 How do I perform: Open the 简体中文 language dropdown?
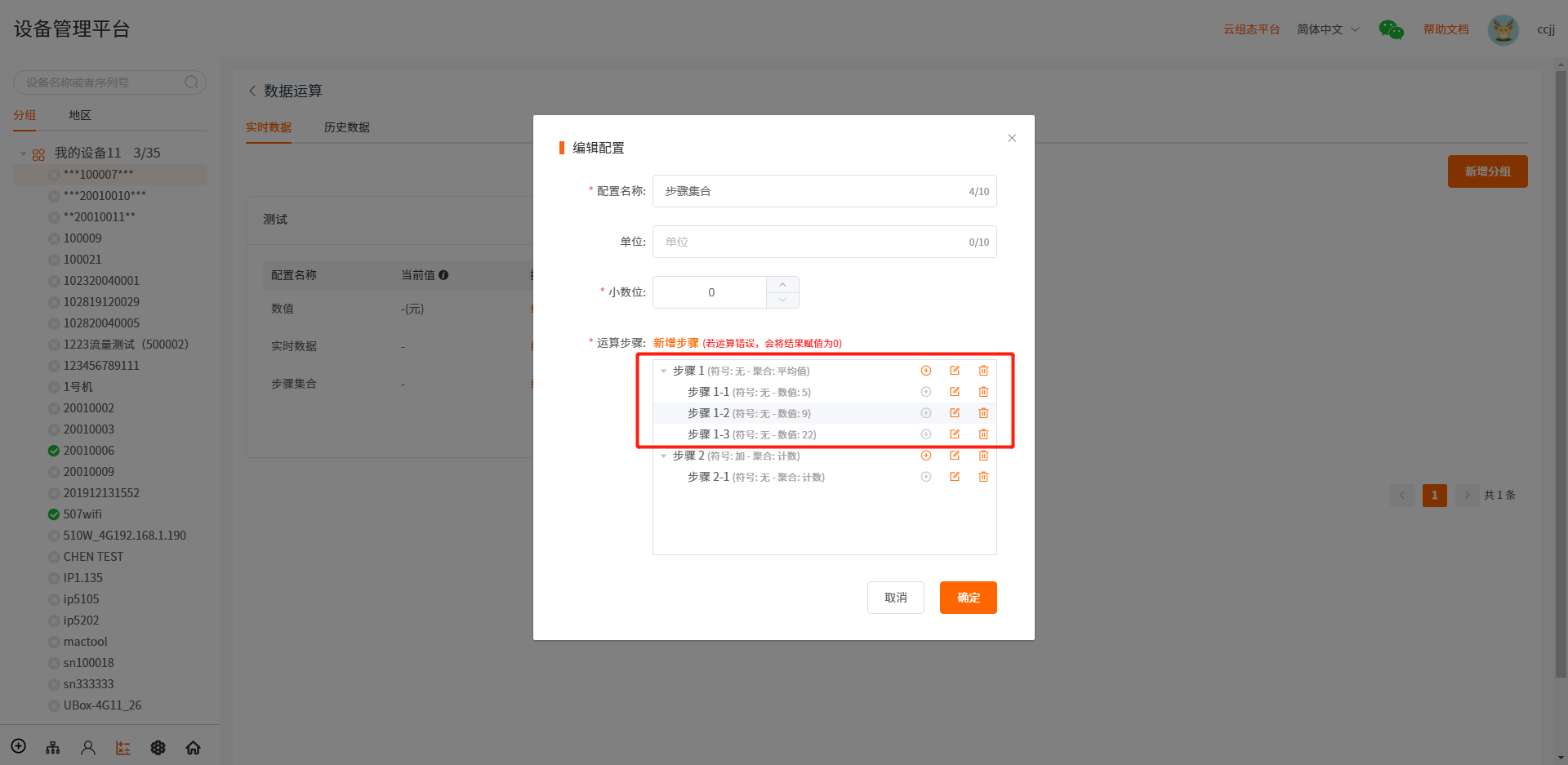(1328, 29)
